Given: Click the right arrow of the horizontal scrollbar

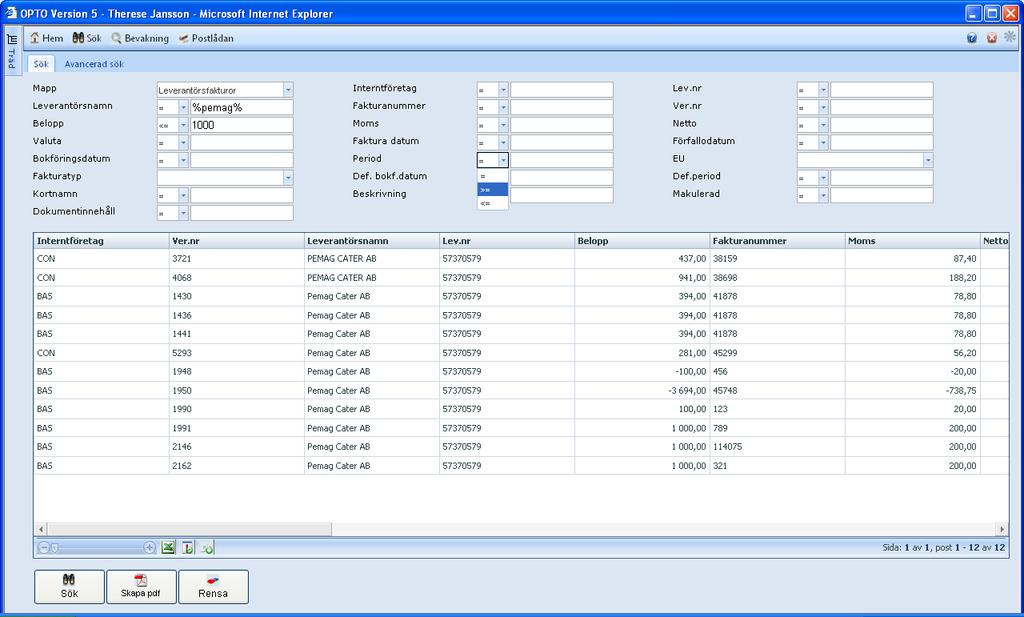Looking at the screenshot, I should coord(1002,529).
